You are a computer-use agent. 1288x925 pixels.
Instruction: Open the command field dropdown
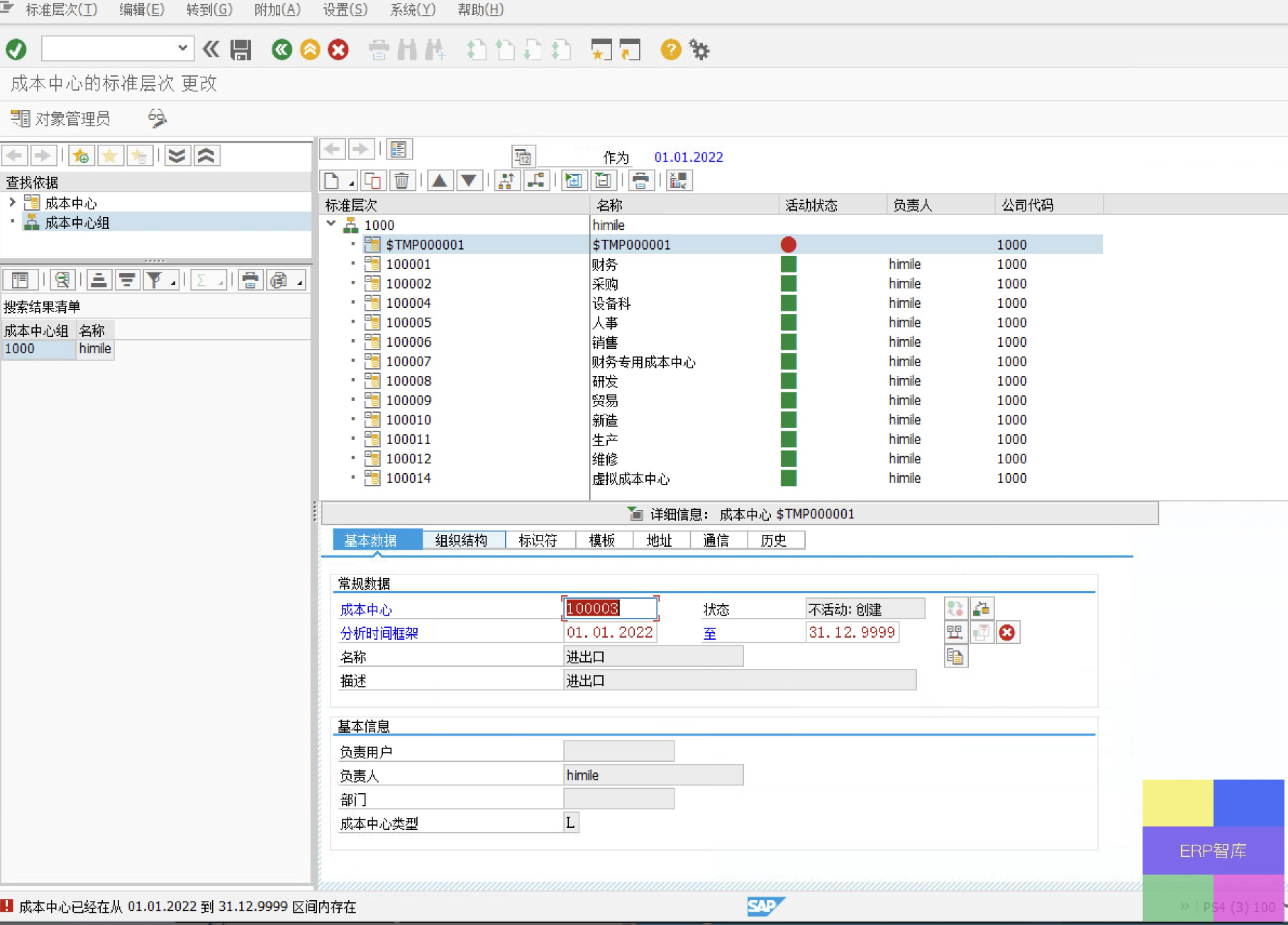pos(182,48)
